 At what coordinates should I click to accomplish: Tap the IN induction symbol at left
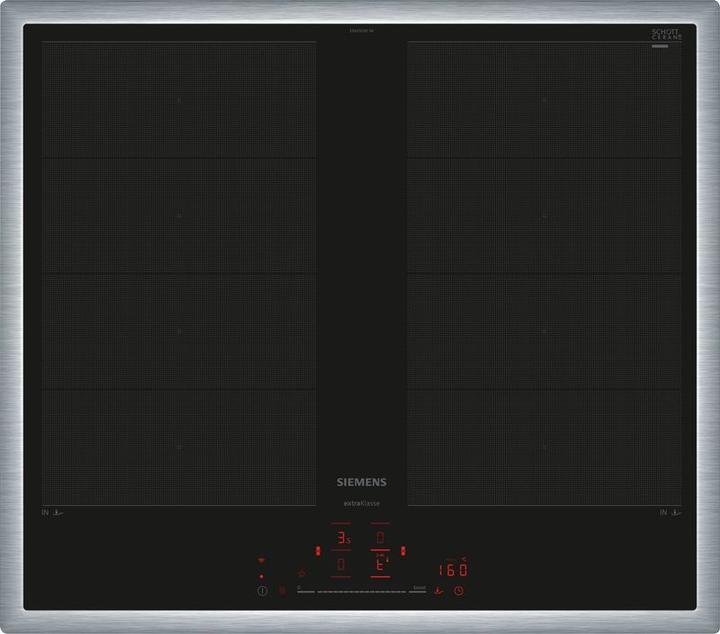click(53, 513)
